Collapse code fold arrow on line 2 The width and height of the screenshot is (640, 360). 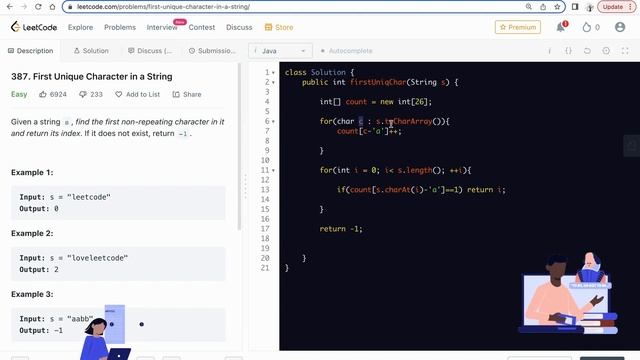273,82
